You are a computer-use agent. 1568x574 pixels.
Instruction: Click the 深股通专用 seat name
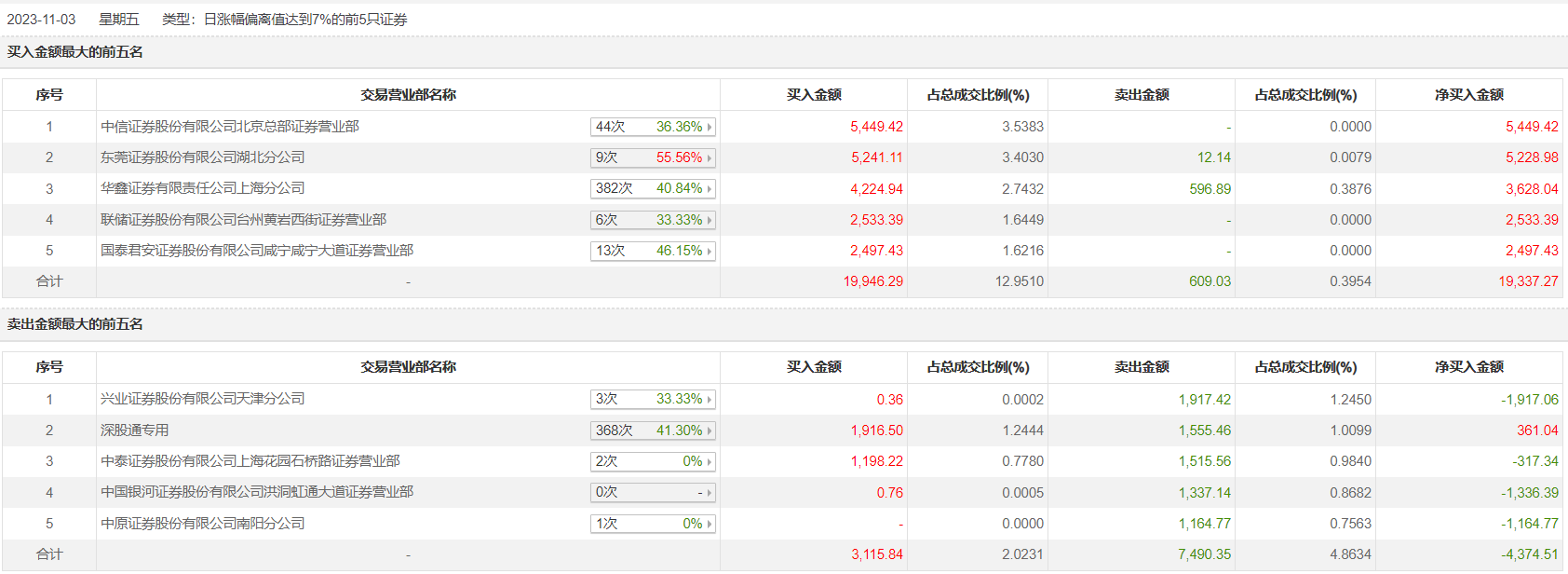coord(135,430)
